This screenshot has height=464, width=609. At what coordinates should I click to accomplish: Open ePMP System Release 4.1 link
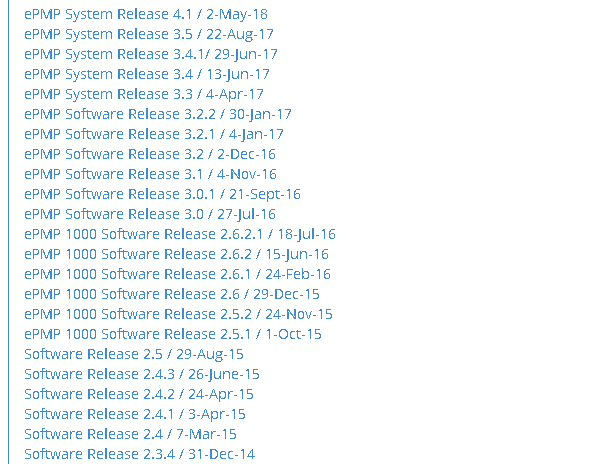pos(146,14)
